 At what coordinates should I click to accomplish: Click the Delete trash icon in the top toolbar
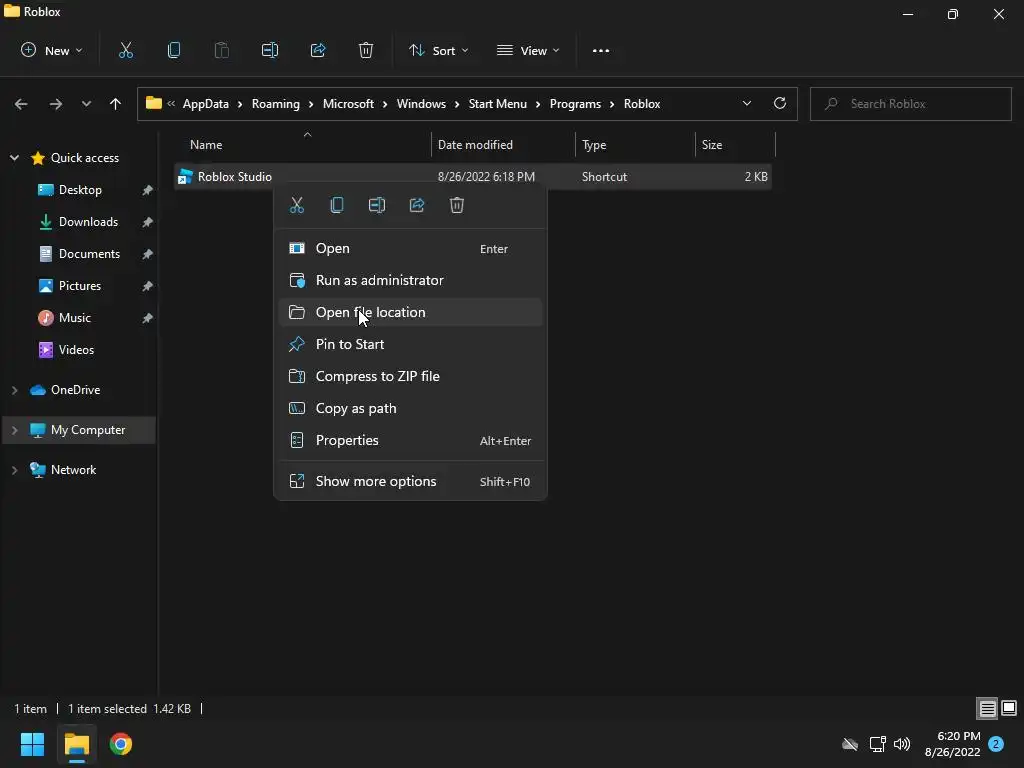click(366, 50)
